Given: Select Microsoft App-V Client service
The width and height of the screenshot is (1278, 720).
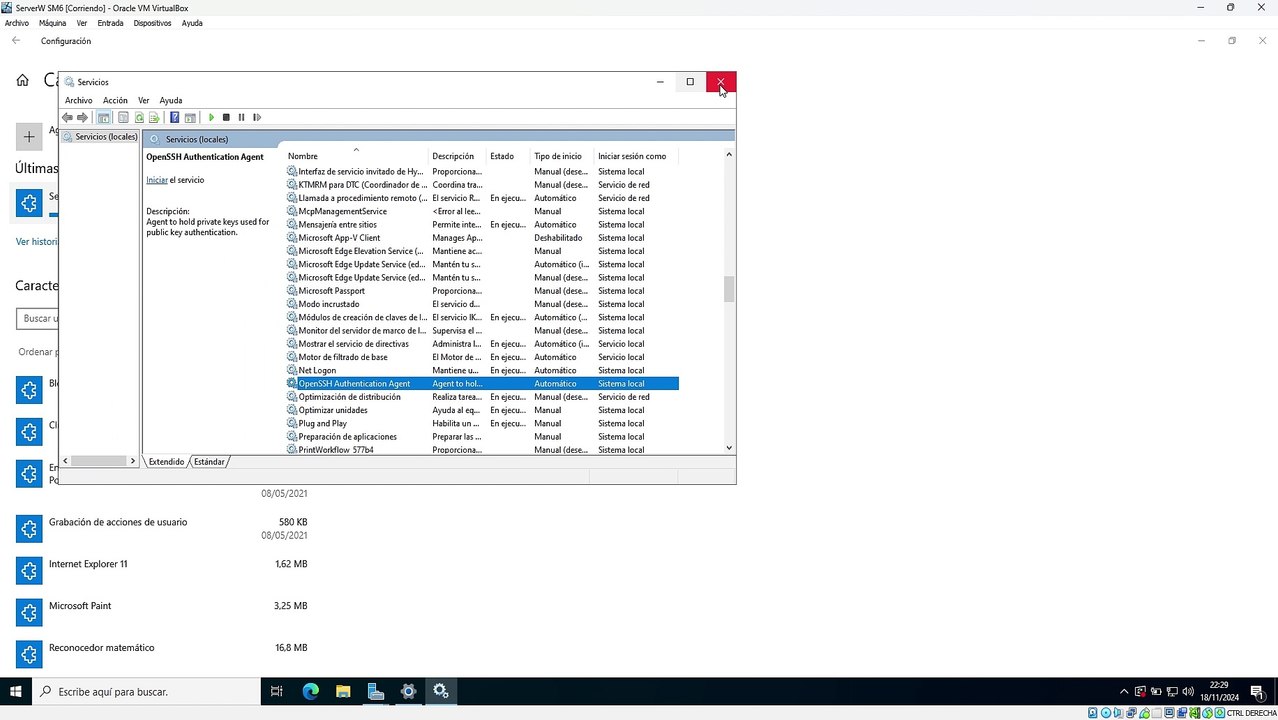Looking at the screenshot, I should [482, 238].
